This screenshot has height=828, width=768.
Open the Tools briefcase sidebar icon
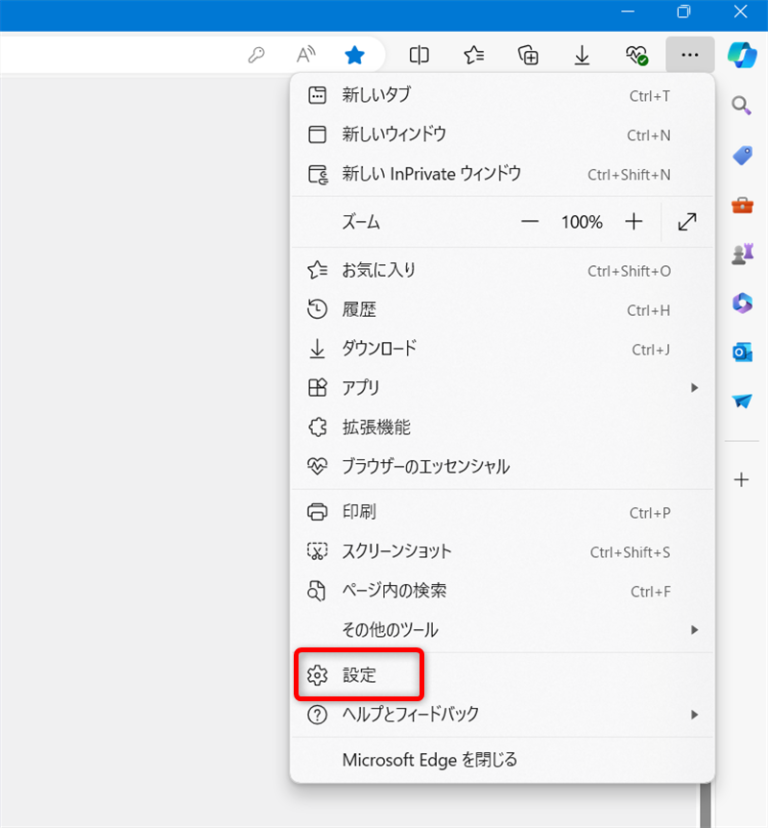[x=742, y=205]
